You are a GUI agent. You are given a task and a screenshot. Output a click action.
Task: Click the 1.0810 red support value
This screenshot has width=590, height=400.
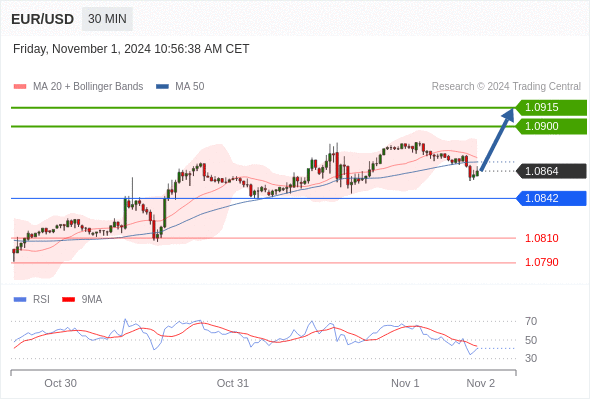click(541, 238)
